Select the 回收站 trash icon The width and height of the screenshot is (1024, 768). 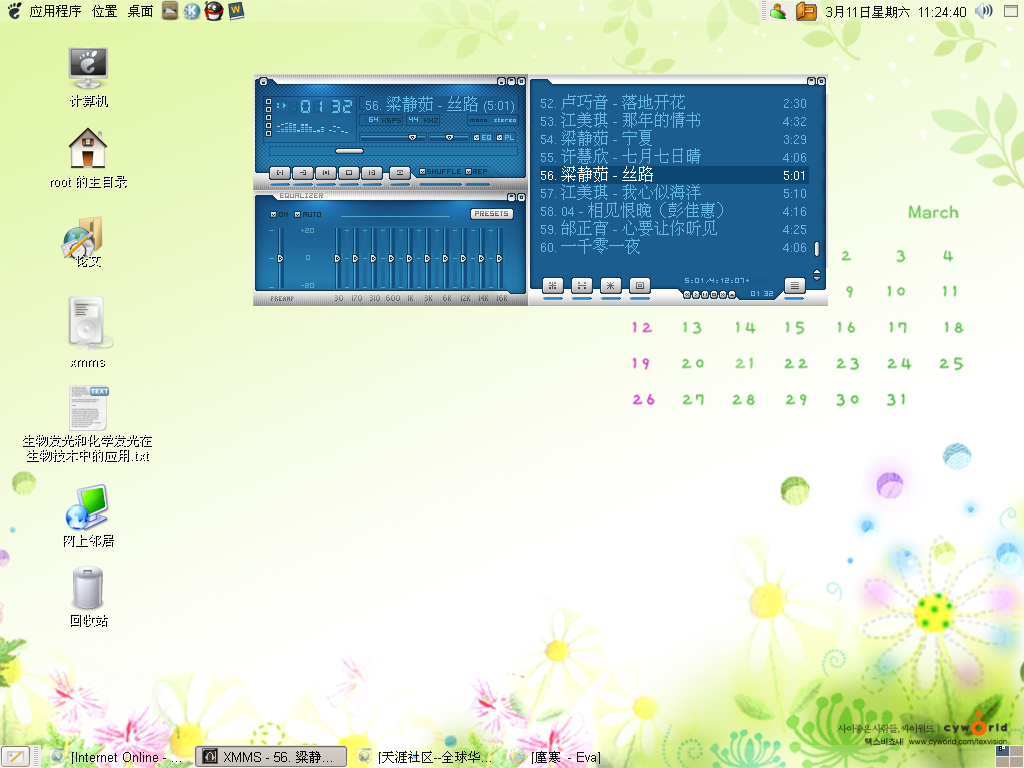click(88, 598)
